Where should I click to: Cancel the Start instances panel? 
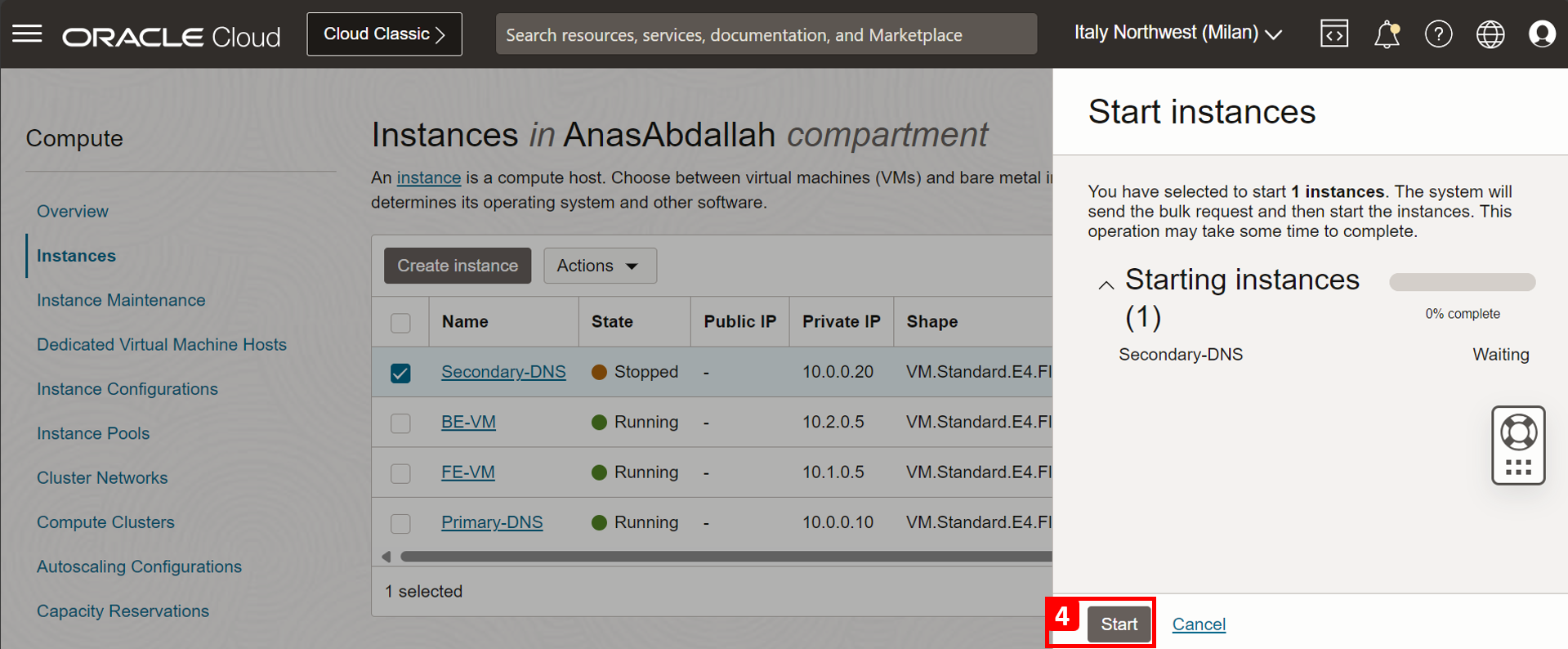pyautogui.click(x=1199, y=624)
